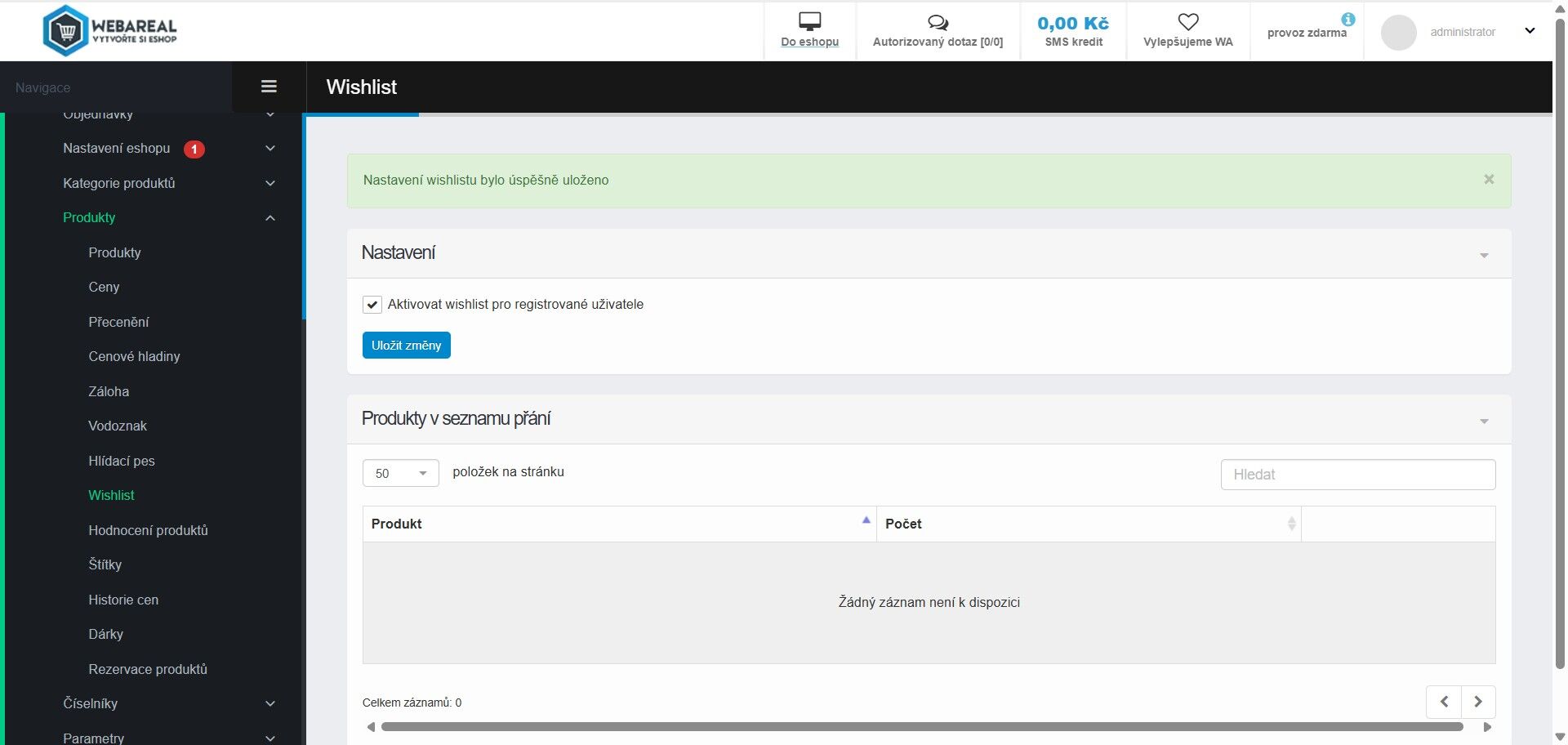Sort table by Produkt column arrow

pos(866,520)
